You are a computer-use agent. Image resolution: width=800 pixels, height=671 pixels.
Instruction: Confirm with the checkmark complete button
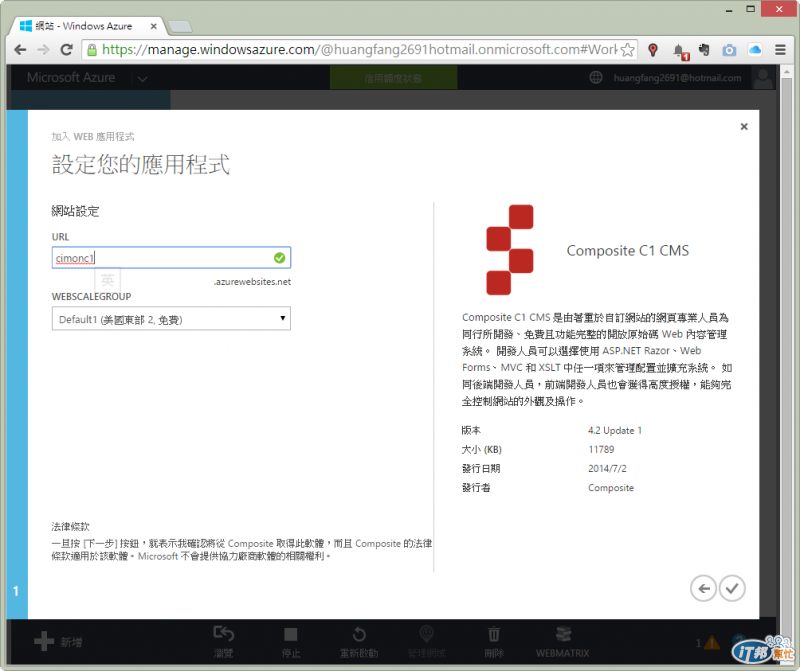pos(732,588)
